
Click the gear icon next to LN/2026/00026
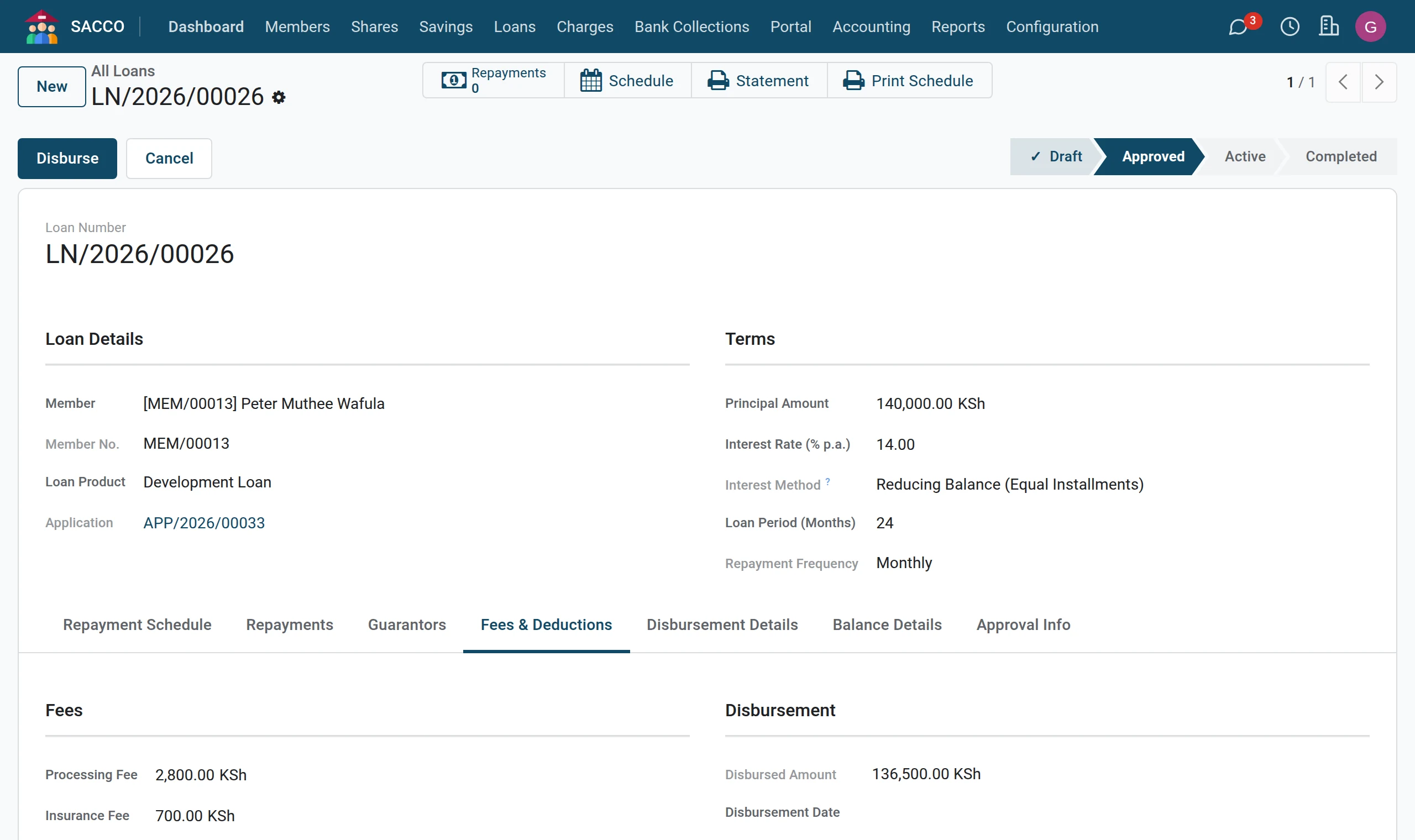(279, 97)
